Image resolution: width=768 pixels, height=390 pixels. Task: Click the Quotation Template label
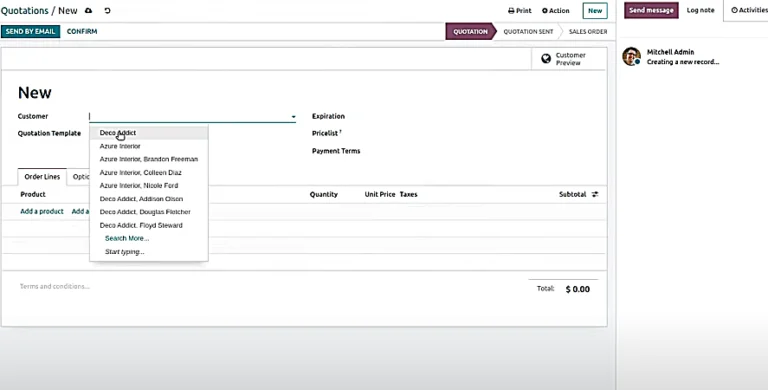[x=49, y=133]
